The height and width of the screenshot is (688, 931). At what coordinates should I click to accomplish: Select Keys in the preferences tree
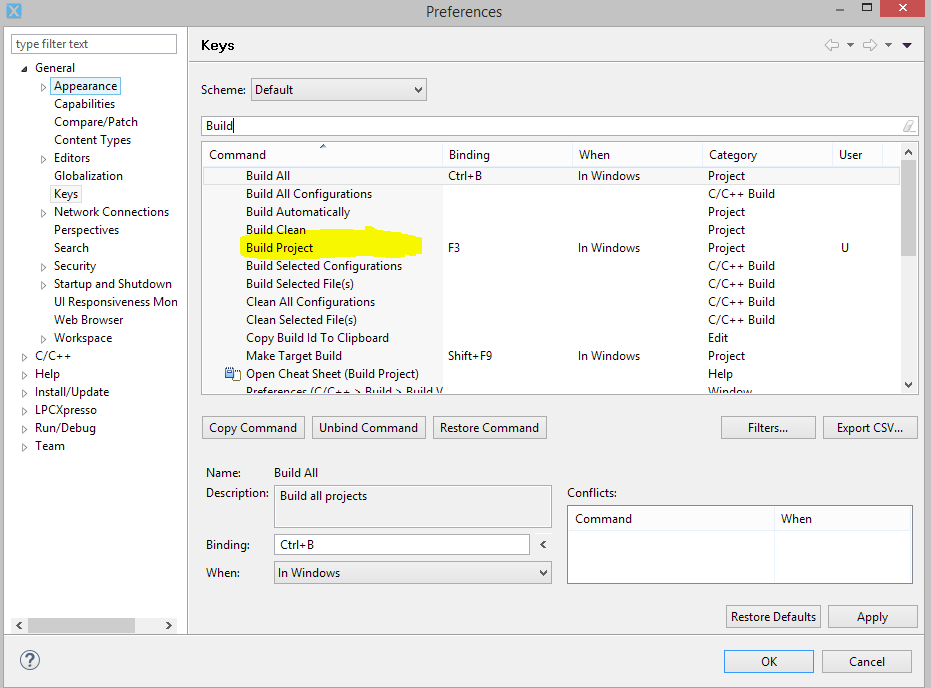tap(66, 194)
